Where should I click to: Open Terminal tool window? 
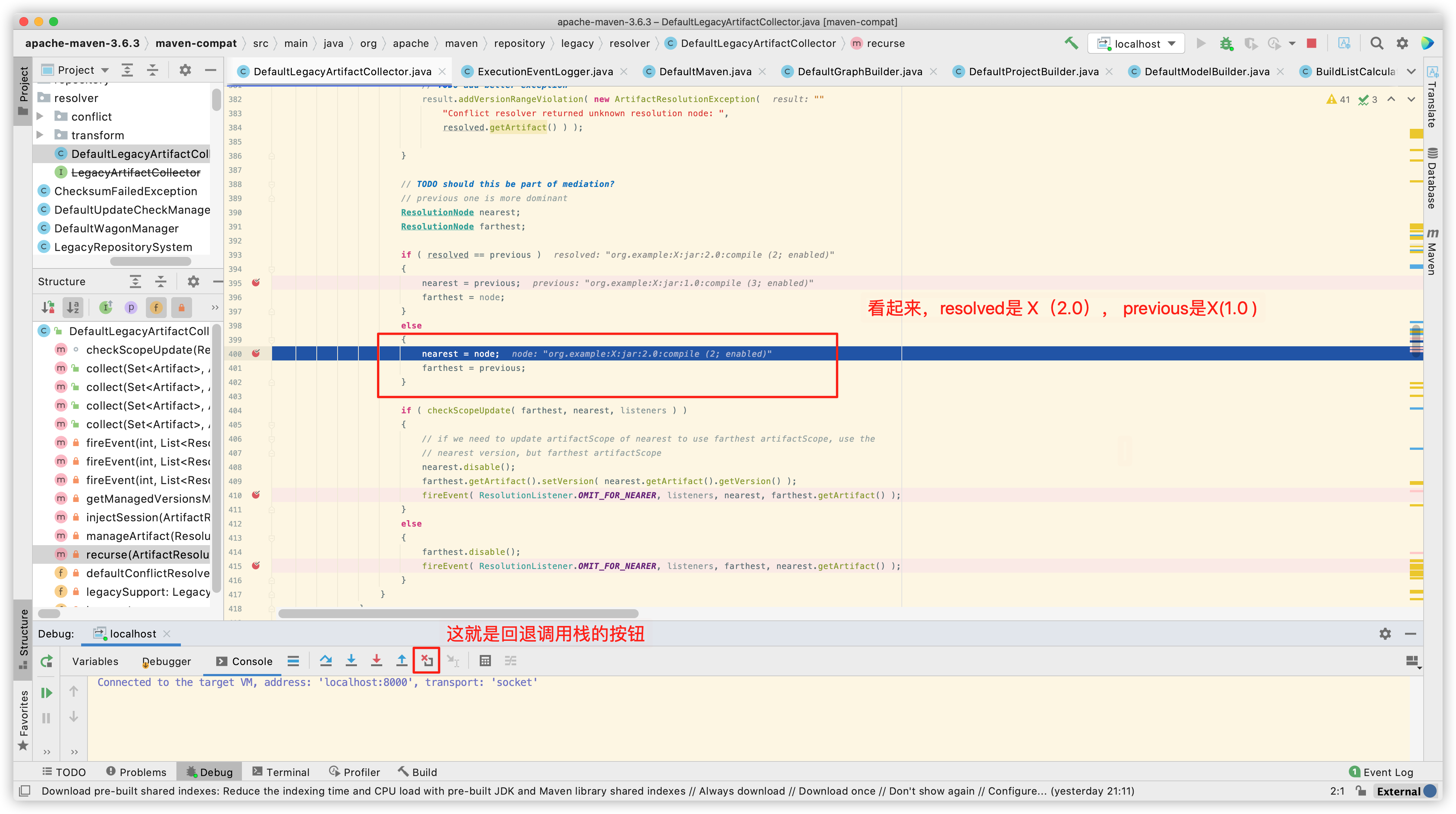[x=281, y=772]
